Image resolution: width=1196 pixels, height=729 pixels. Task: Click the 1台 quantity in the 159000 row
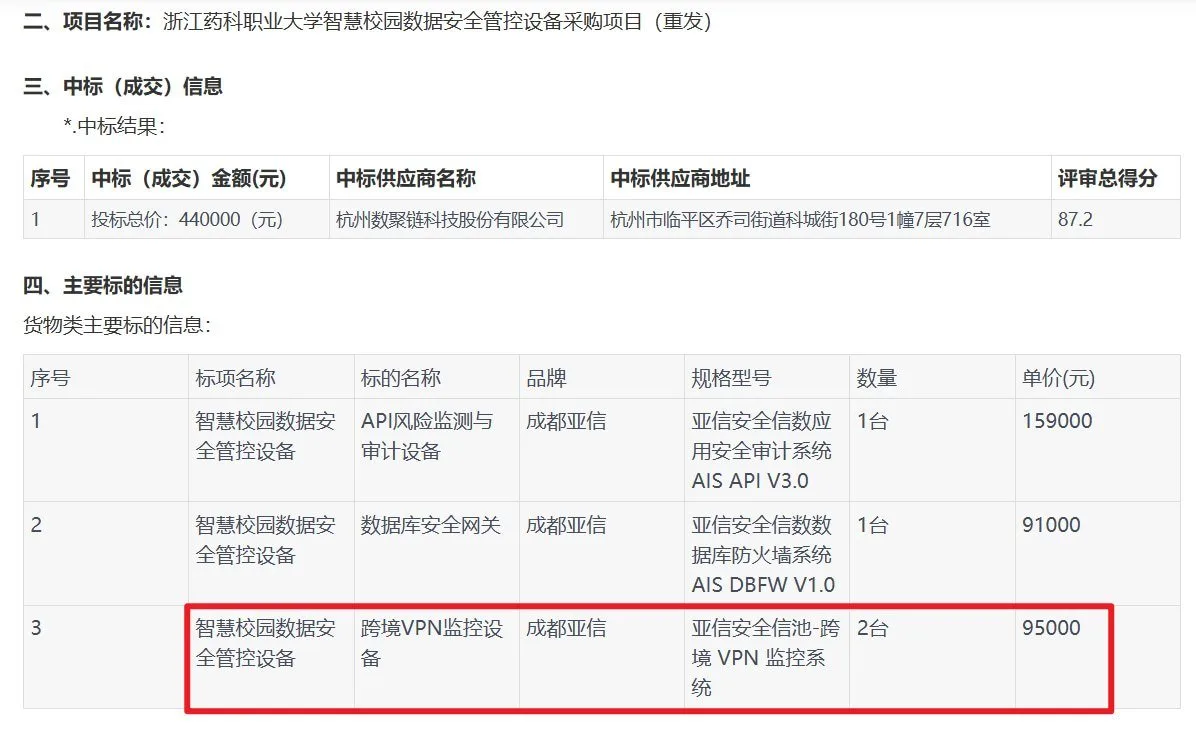[873, 421]
